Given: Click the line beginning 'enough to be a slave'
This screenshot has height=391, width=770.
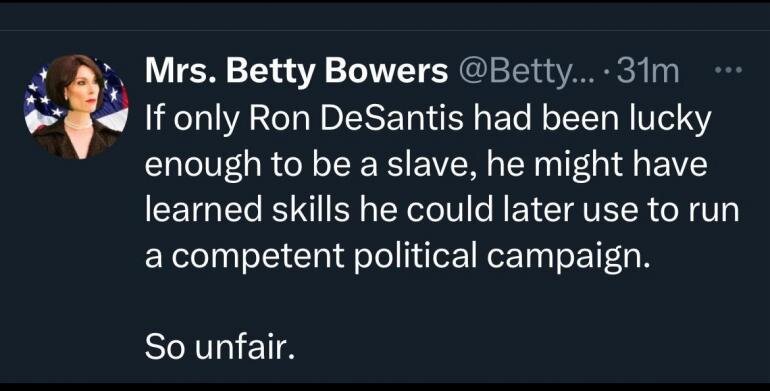Looking at the screenshot, I should pyautogui.click(x=426, y=166).
